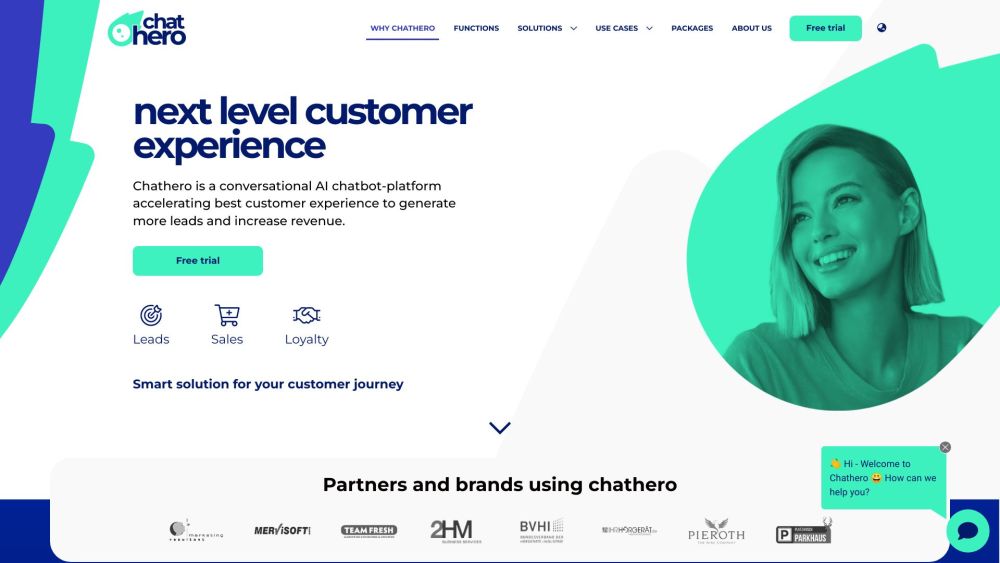Click the Chathero logo
Viewport: 1000px width, 563px height.
click(x=147, y=29)
